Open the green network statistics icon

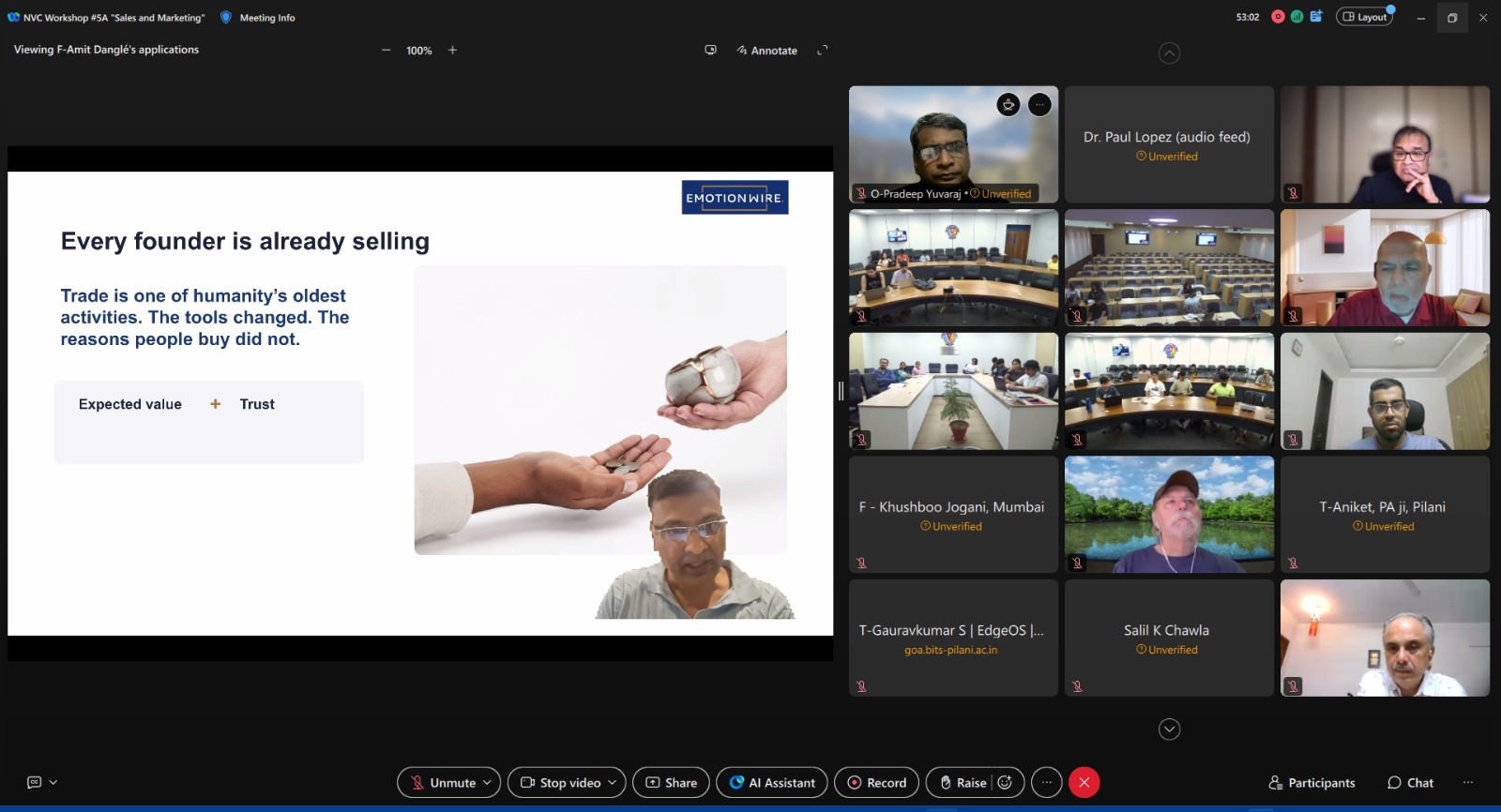[x=1296, y=17]
